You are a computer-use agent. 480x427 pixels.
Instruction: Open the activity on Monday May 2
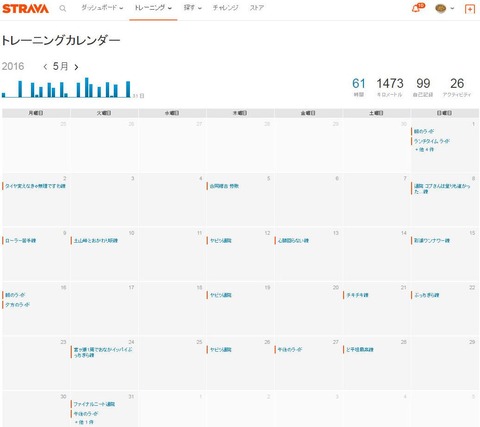tap(35, 186)
